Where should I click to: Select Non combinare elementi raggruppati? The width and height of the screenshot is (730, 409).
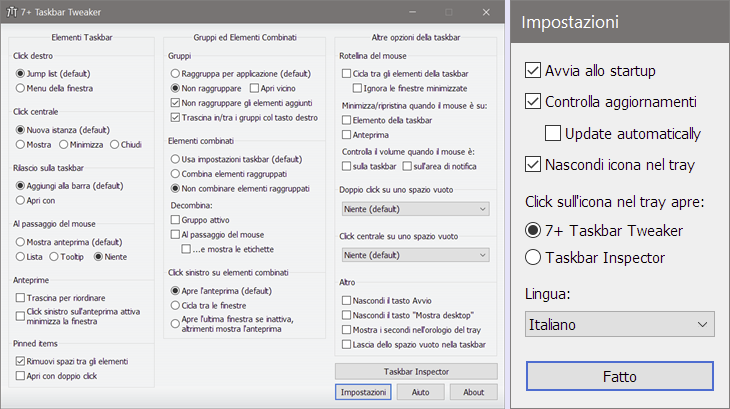pyautogui.click(x=175, y=188)
